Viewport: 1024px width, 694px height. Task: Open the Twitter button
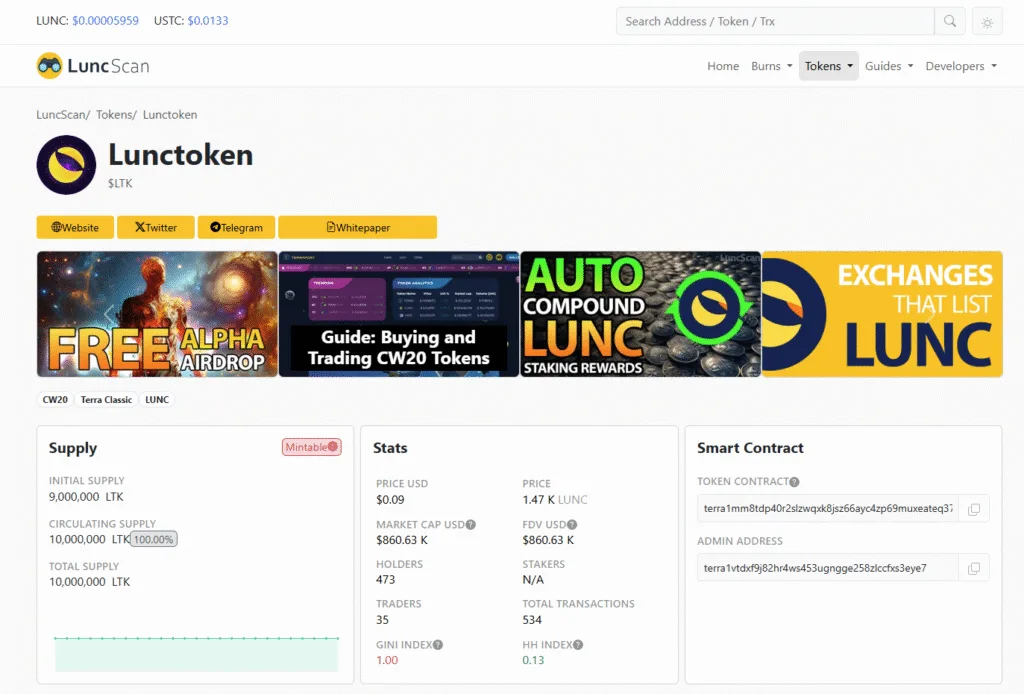pyautogui.click(x=155, y=227)
